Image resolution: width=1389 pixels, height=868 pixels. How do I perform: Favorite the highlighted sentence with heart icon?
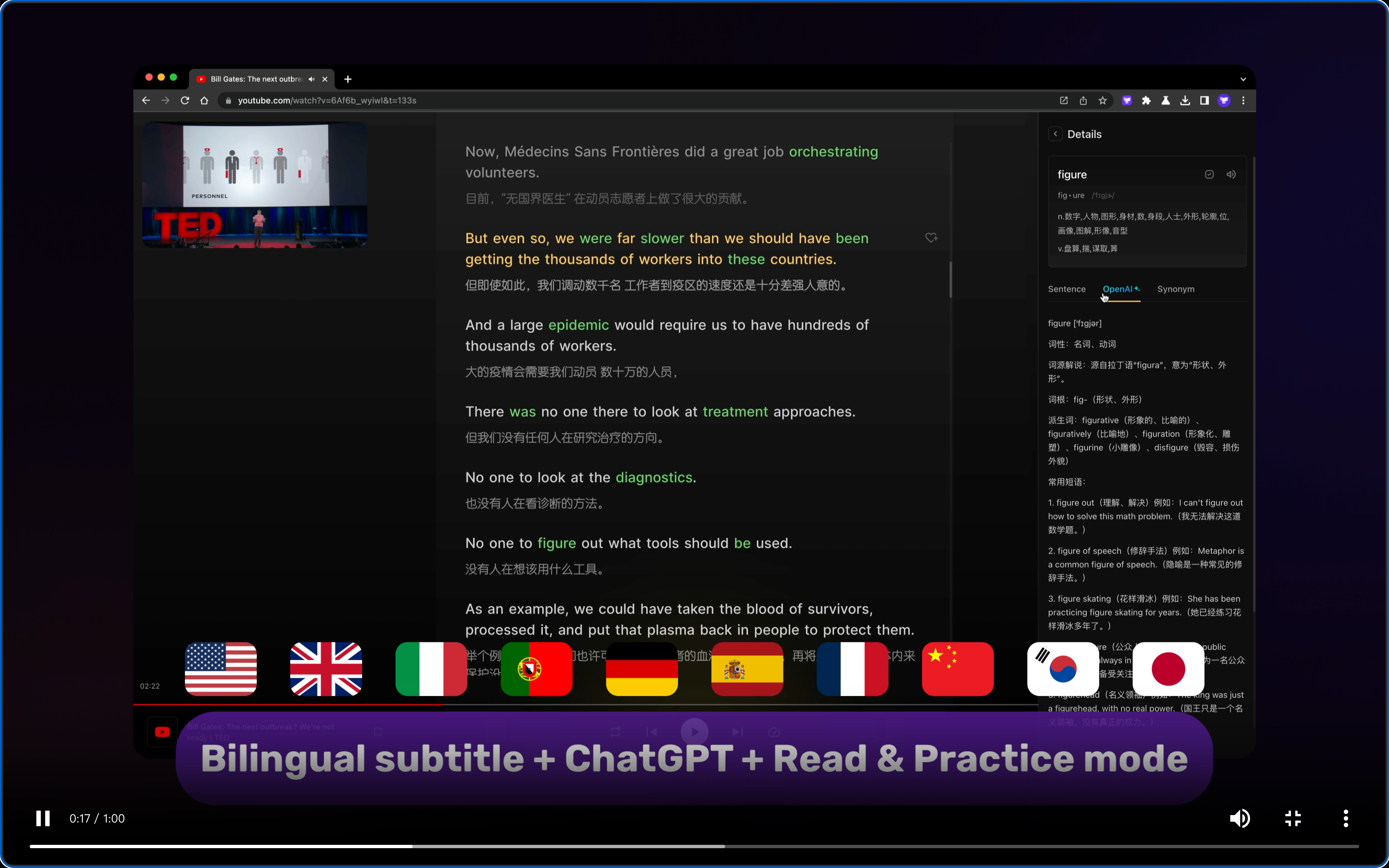(x=931, y=238)
